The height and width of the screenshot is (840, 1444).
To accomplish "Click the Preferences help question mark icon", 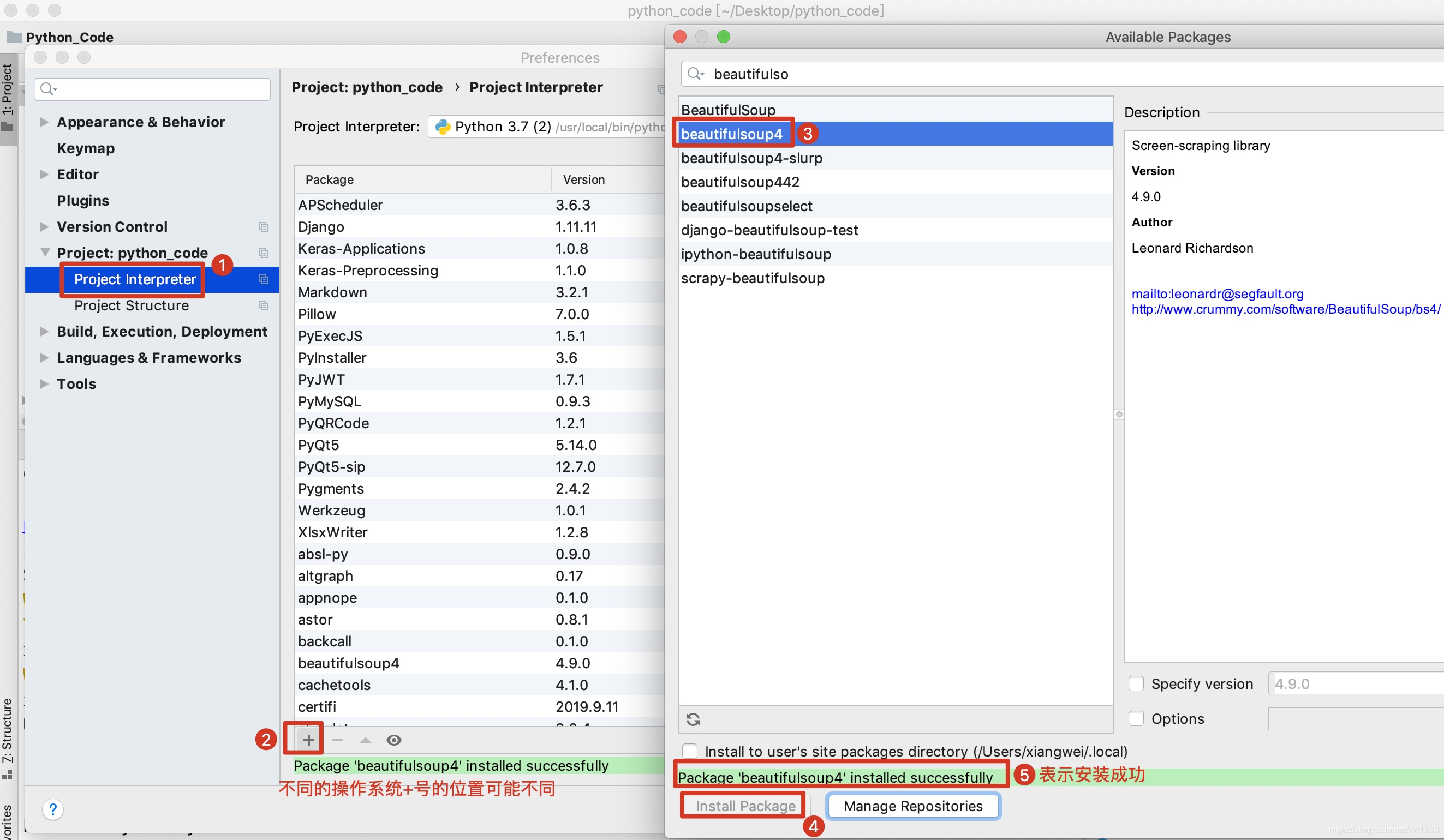I will click(53, 809).
